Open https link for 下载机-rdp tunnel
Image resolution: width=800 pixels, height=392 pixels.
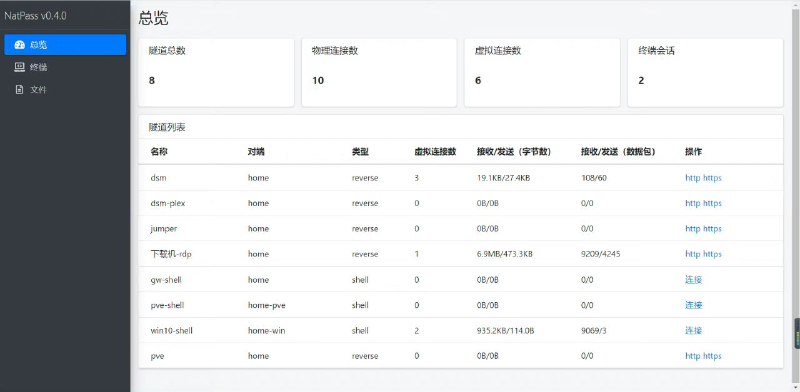point(712,254)
